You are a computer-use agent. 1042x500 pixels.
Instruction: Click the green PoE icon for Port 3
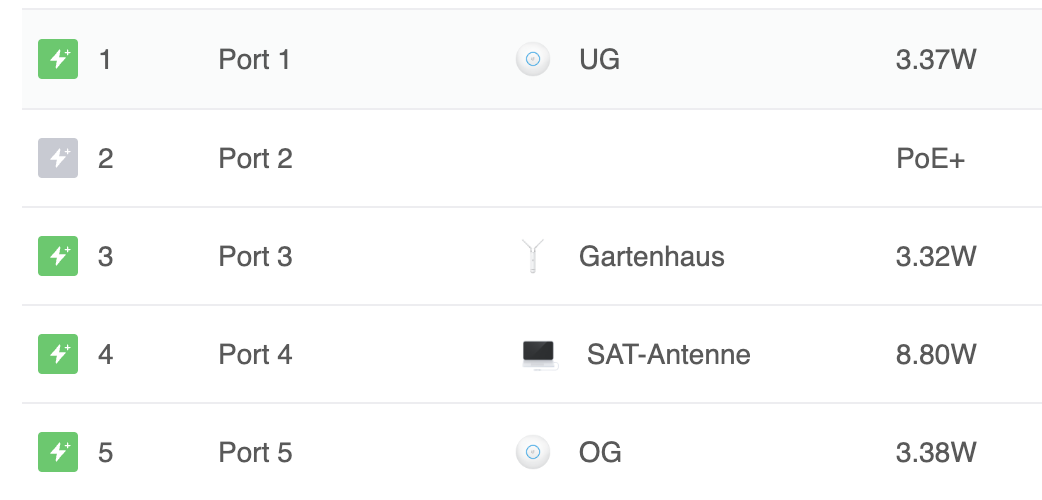click(57, 256)
